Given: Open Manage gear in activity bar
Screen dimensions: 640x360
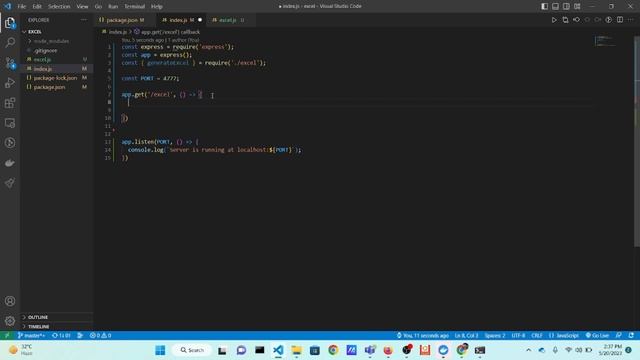Looking at the screenshot, I should pos(10,321).
